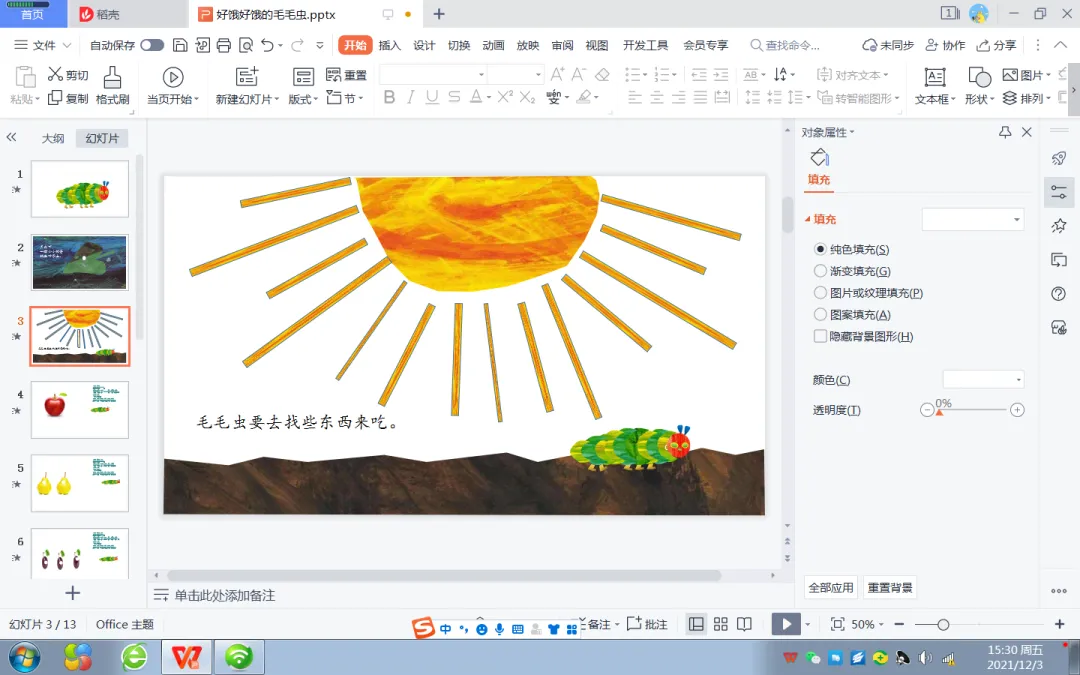Open Print Preview icon
This screenshot has height=675, width=1080.
click(x=246, y=45)
